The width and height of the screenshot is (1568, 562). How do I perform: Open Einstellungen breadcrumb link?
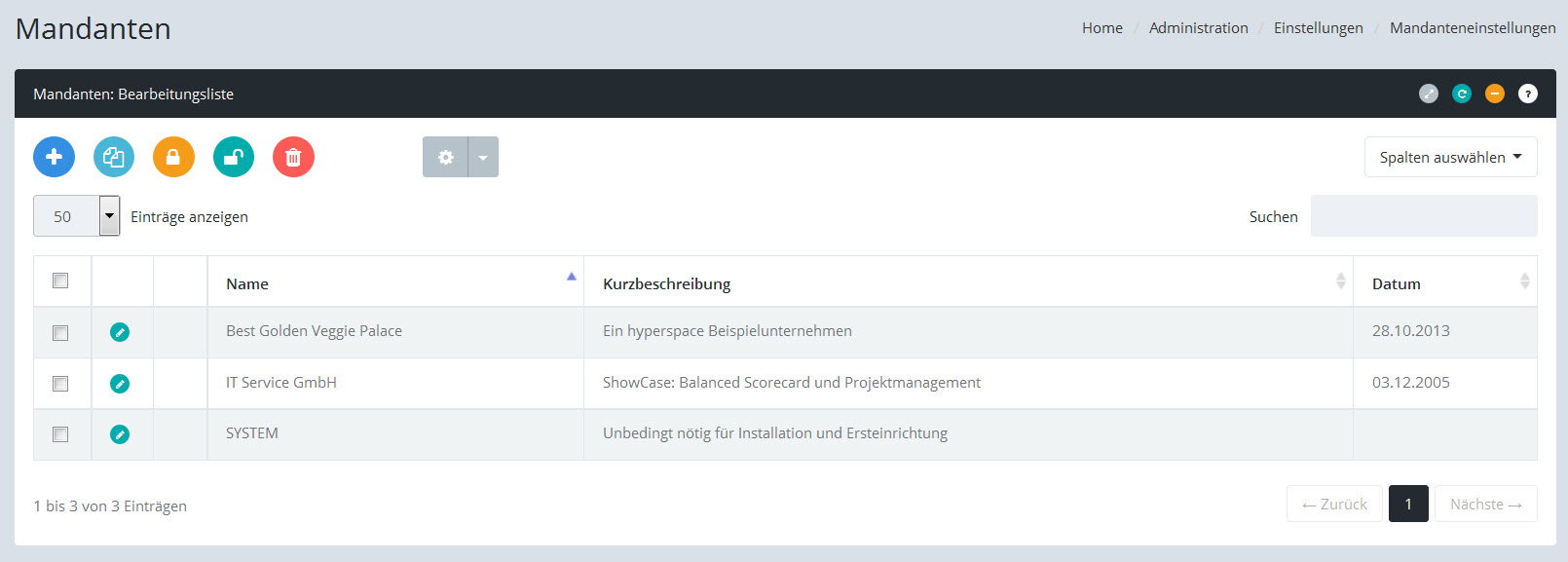coord(1318,28)
